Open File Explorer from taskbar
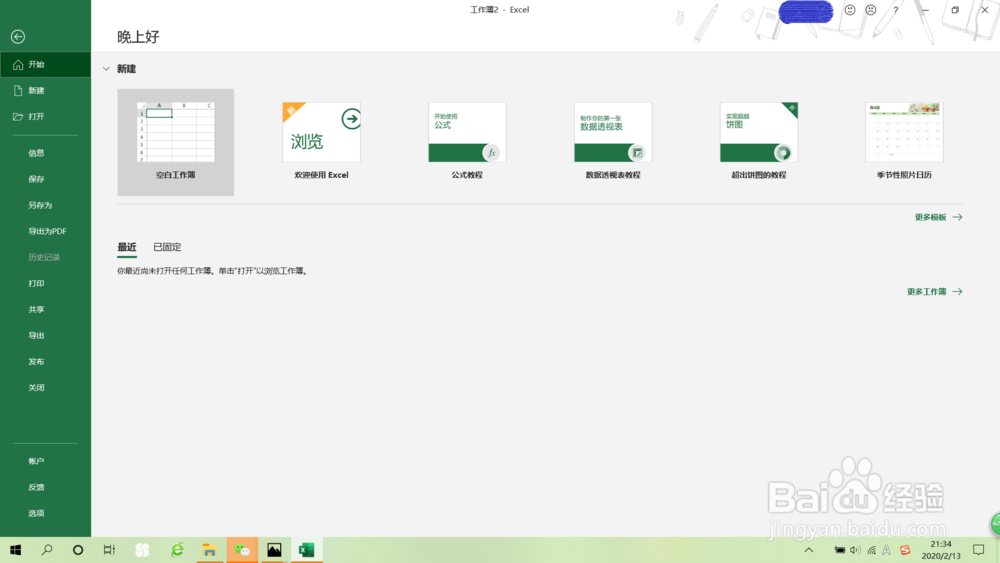Image resolution: width=1000 pixels, height=563 pixels. tap(209, 550)
